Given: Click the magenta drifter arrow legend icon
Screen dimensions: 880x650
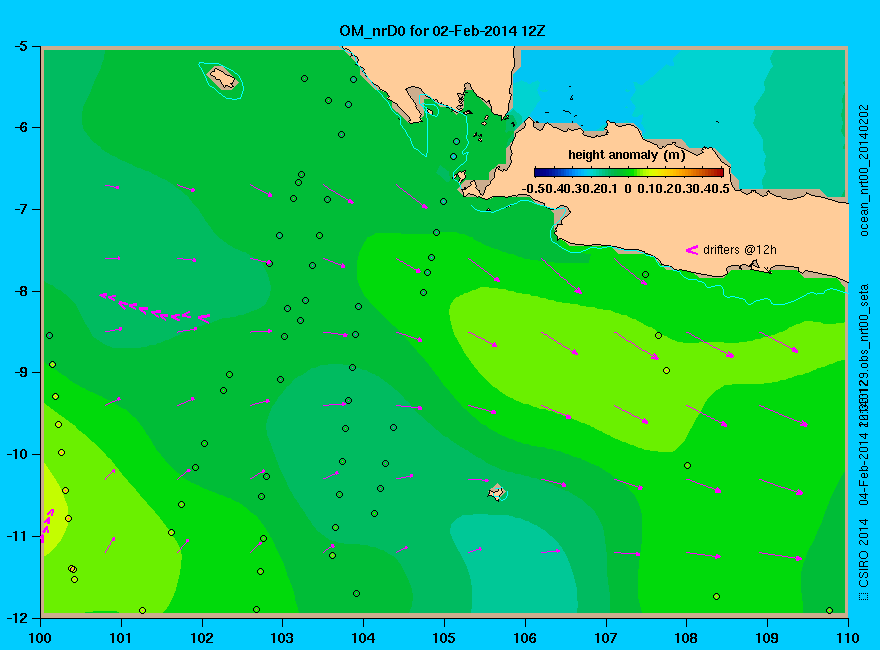Looking at the screenshot, I should pyautogui.click(x=691, y=250).
